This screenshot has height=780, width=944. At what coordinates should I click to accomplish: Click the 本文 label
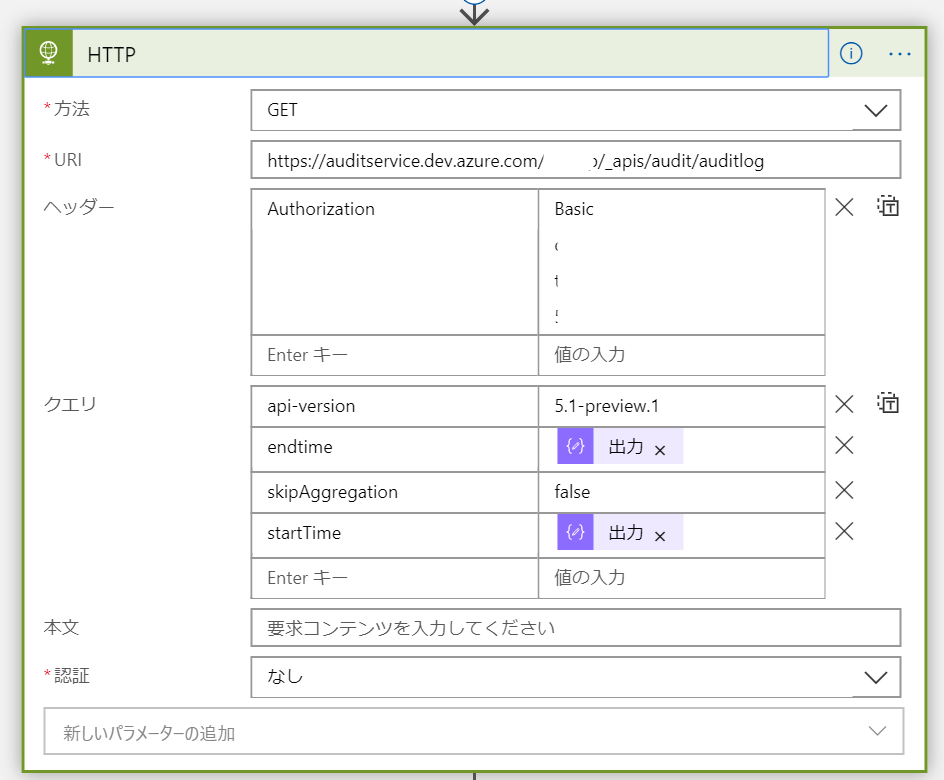61,627
